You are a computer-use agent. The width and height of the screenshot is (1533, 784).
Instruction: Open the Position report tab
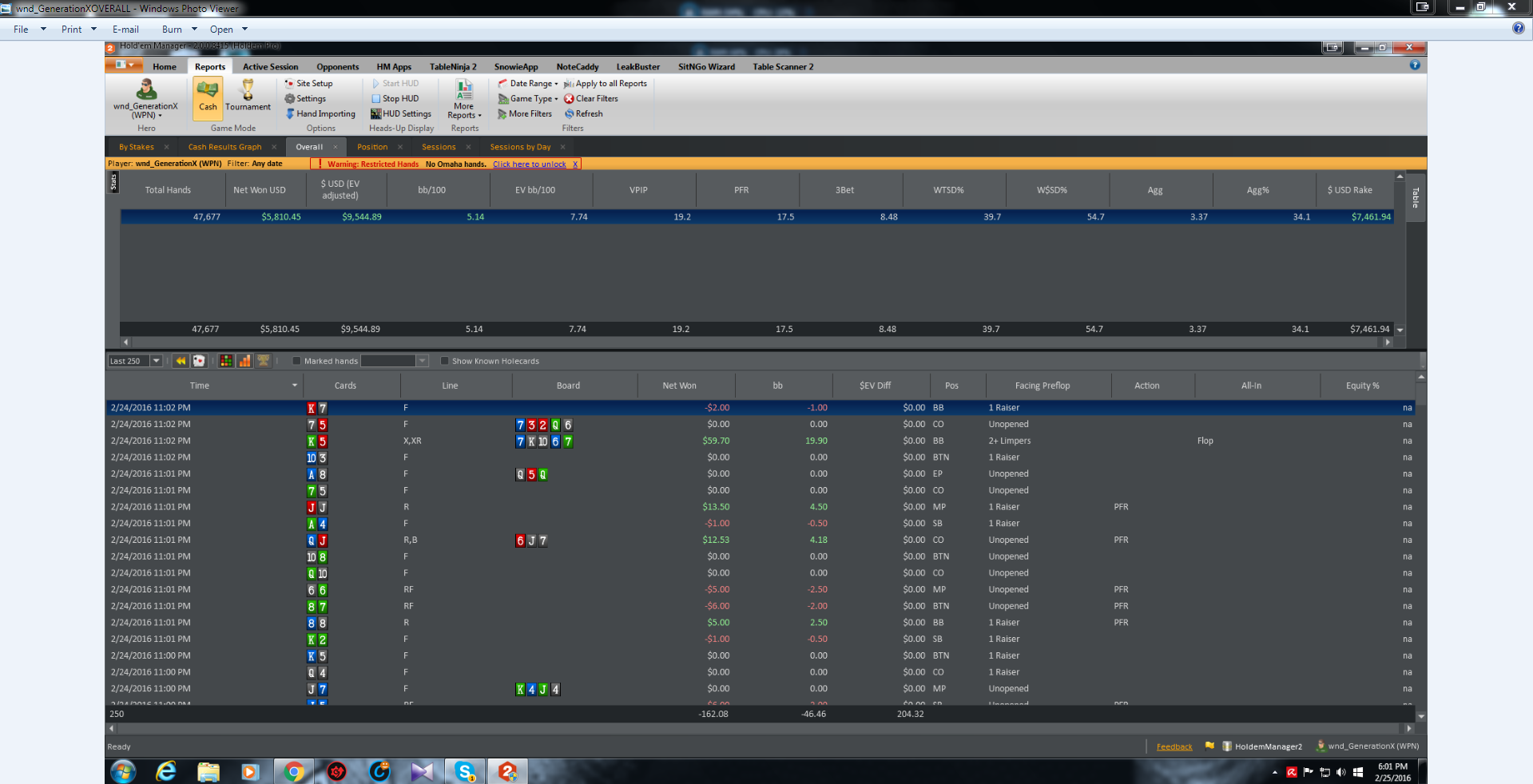click(x=372, y=147)
